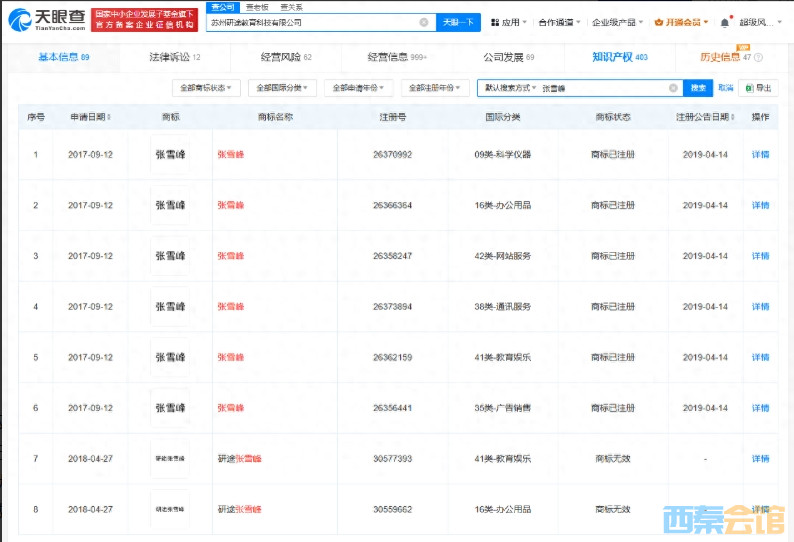Click the 取消 link
This screenshot has width=794, height=542.
[x=726, y=88]
